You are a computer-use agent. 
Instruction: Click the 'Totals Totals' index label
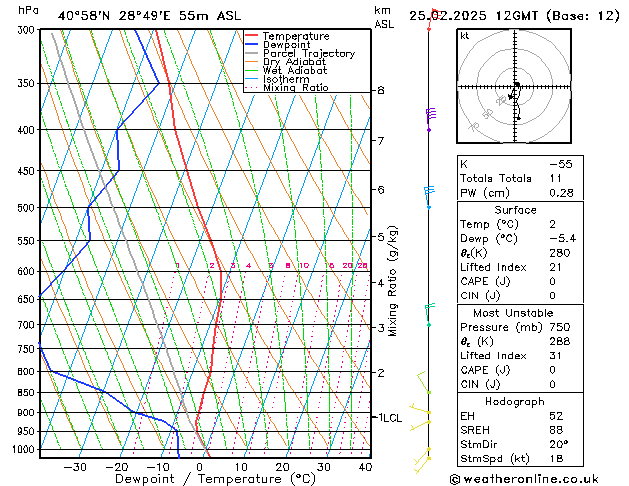(496, 178)
